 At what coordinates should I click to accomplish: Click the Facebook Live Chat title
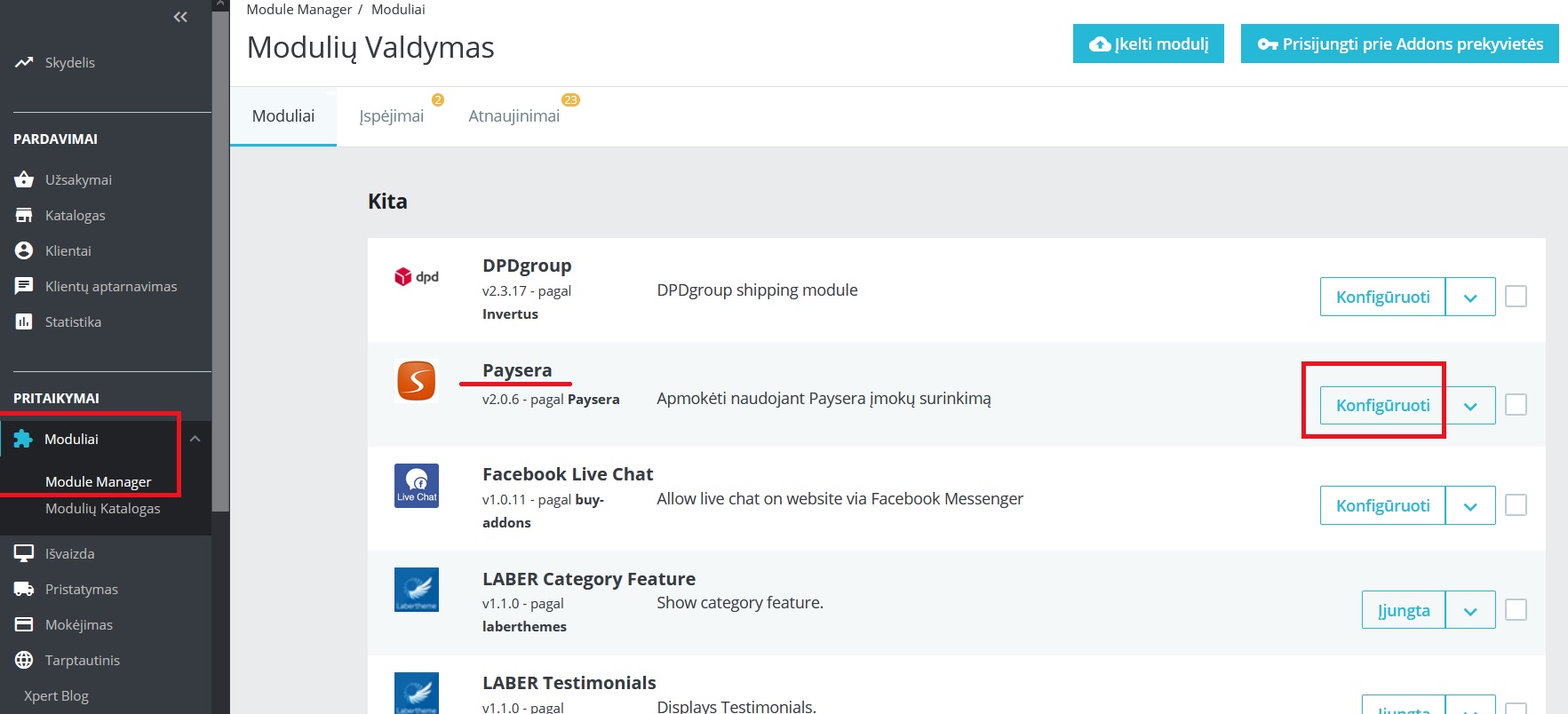click(568, 474)
